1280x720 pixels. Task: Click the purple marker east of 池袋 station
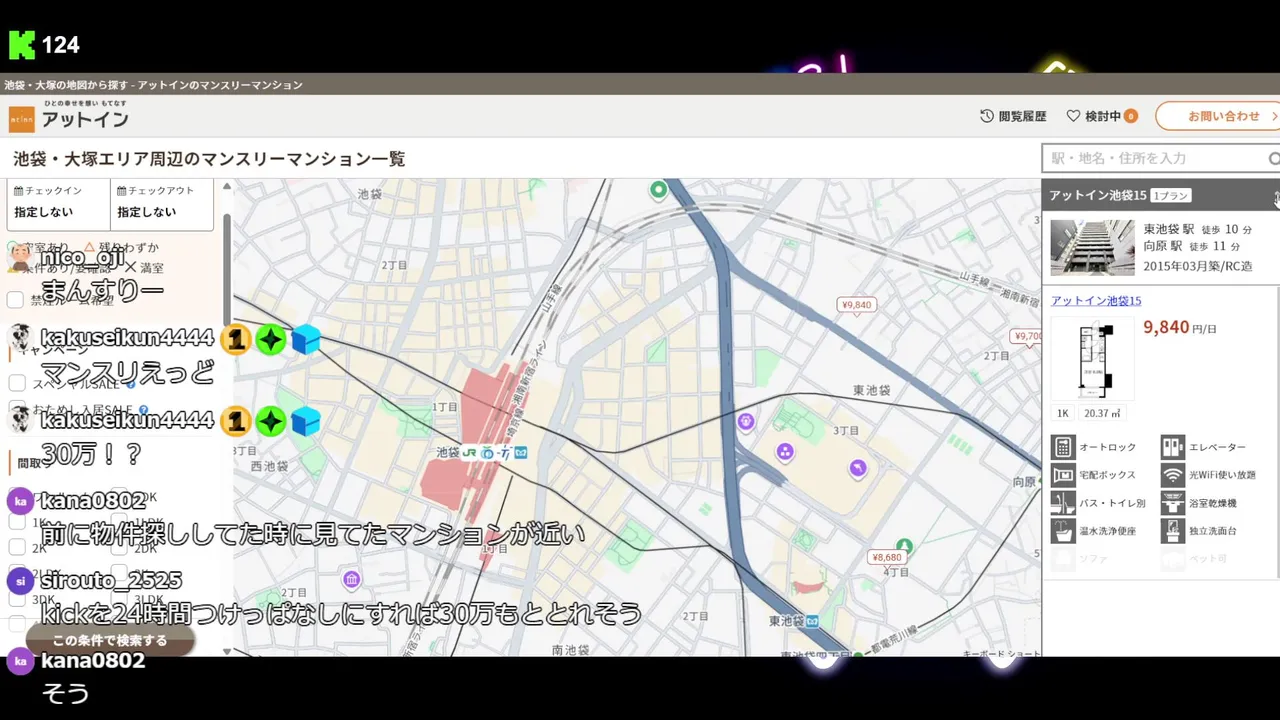pos(746,422)
